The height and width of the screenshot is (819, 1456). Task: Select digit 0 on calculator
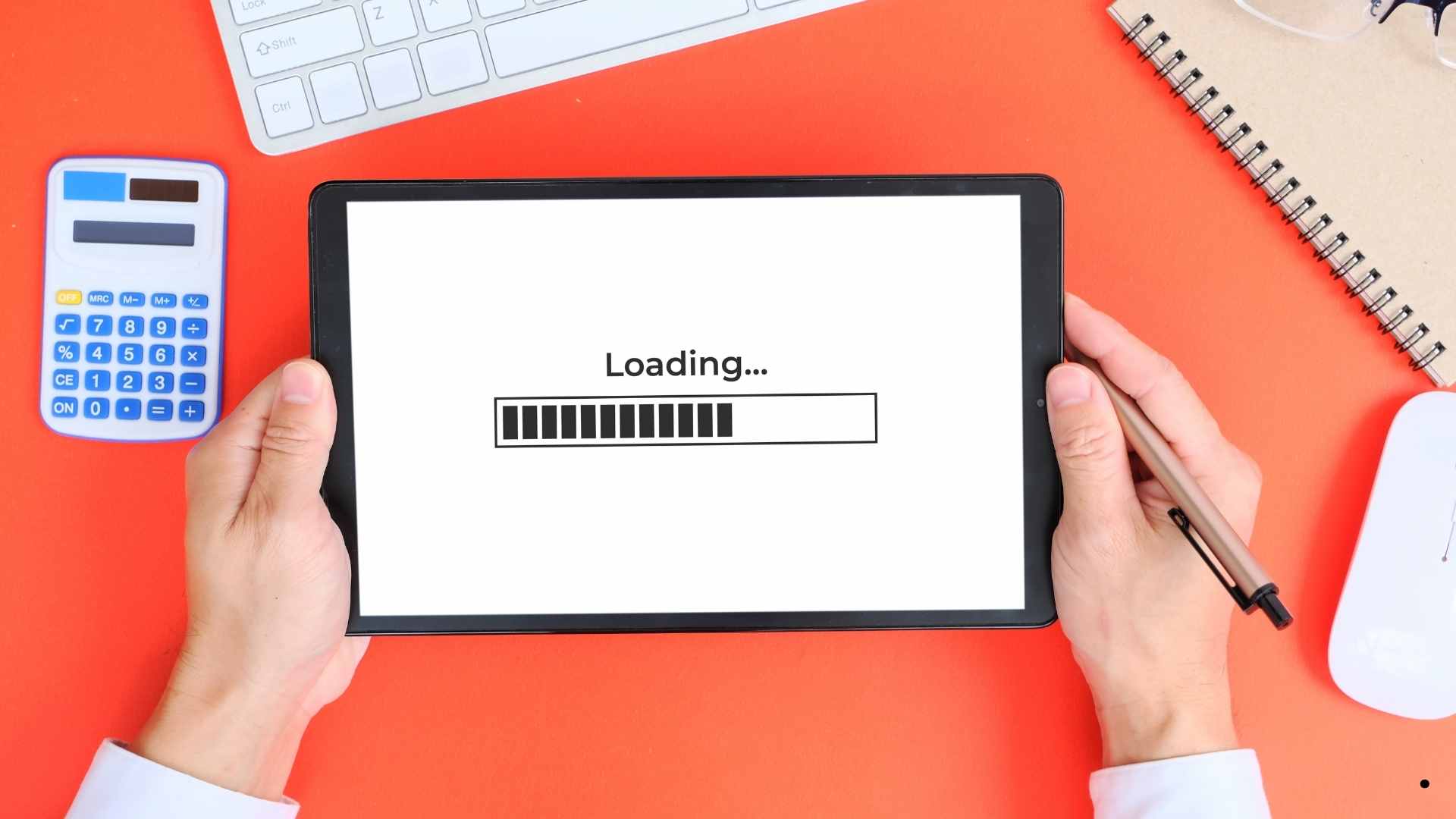pos(98,409)
